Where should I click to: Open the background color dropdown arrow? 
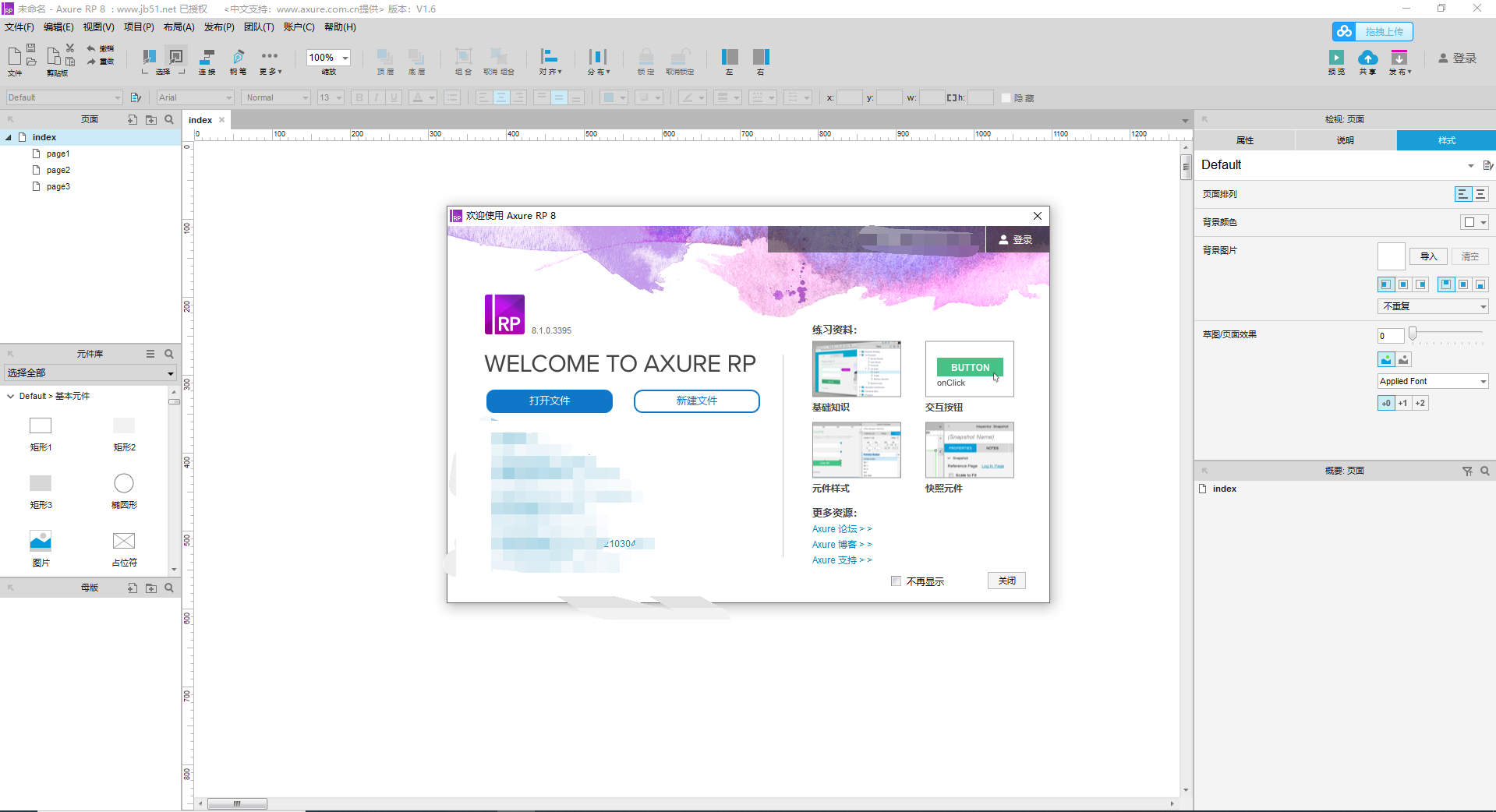coord(1483,222)
